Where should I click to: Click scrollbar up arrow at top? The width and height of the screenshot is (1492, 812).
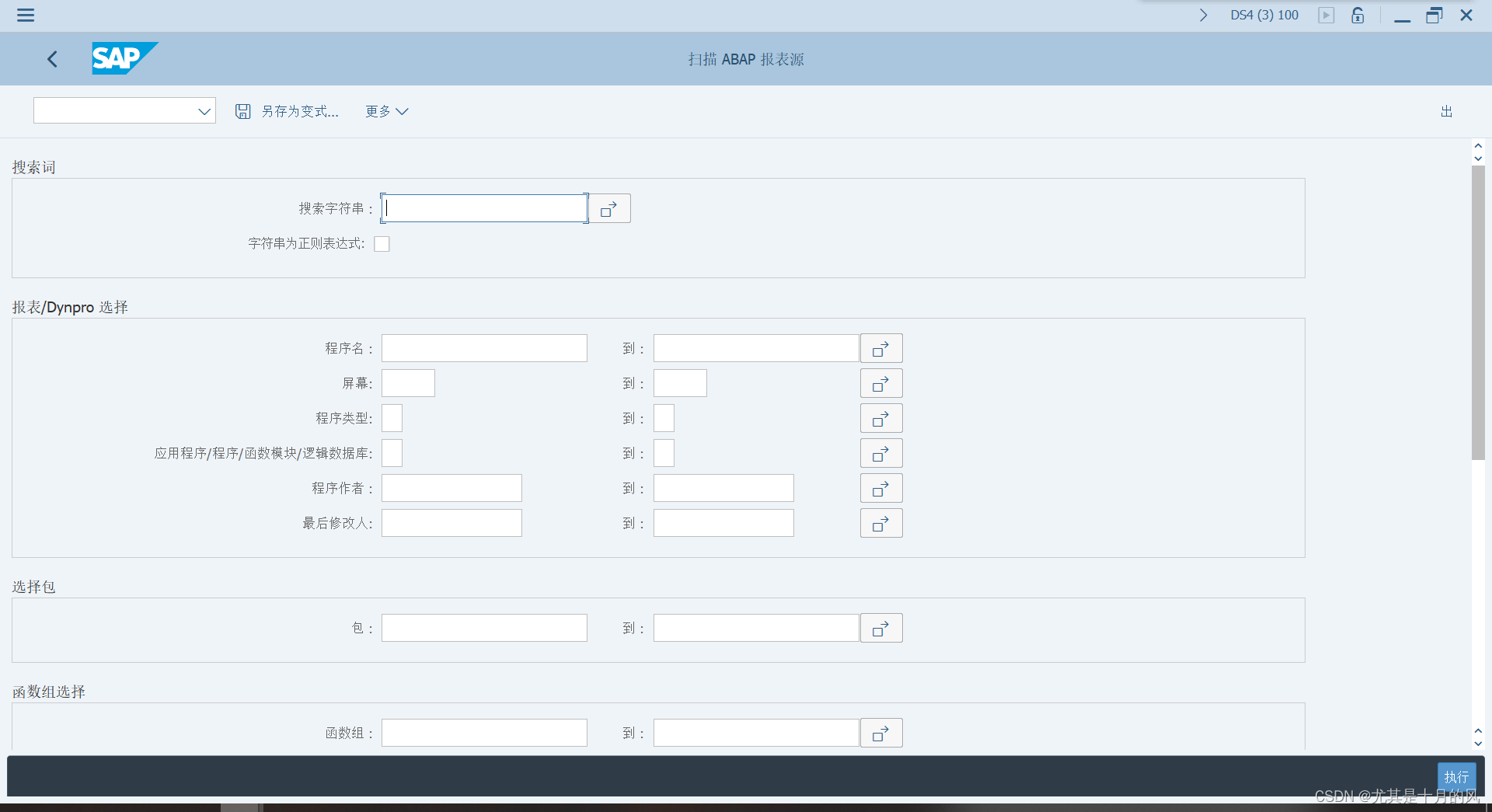pyautogui.click(x=1478, y=145)
